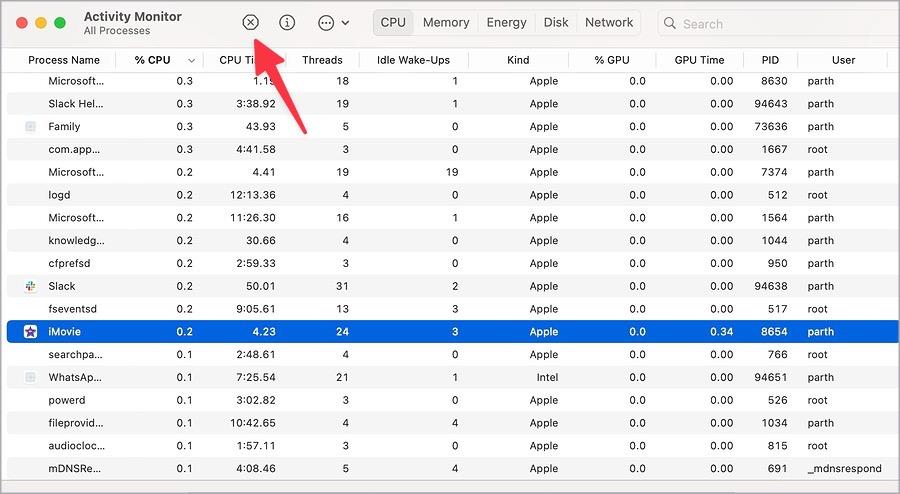This screenshot has height=494, width=900.
Task: Click in the Search field
Action: click(x=778, y=24)
